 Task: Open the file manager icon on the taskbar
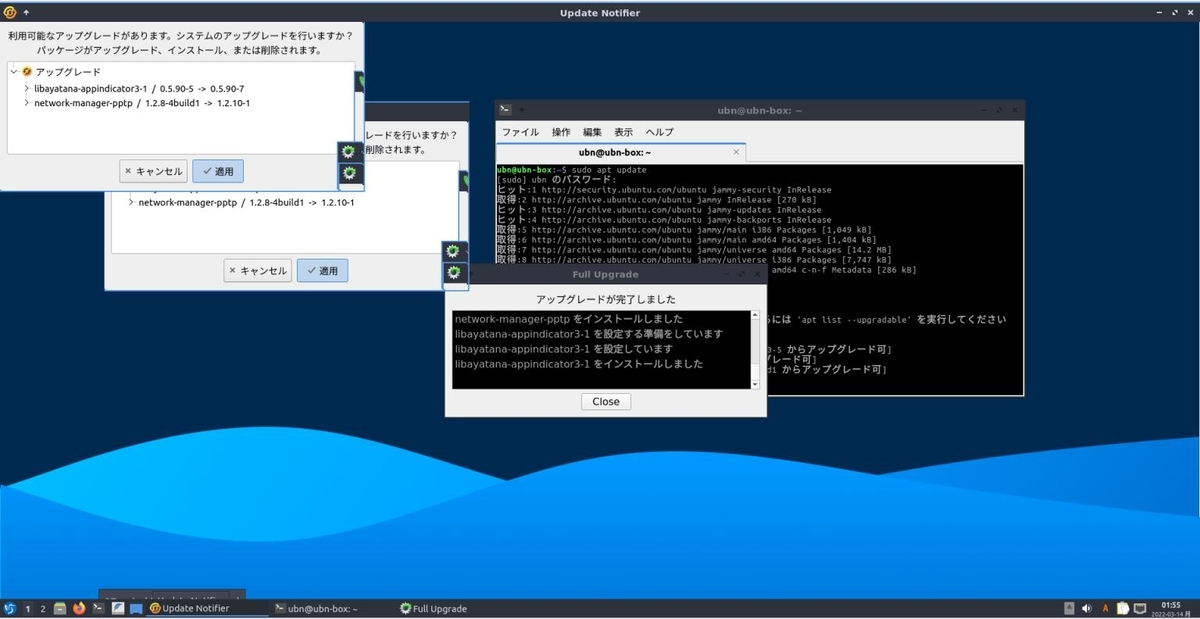(60, 607)
